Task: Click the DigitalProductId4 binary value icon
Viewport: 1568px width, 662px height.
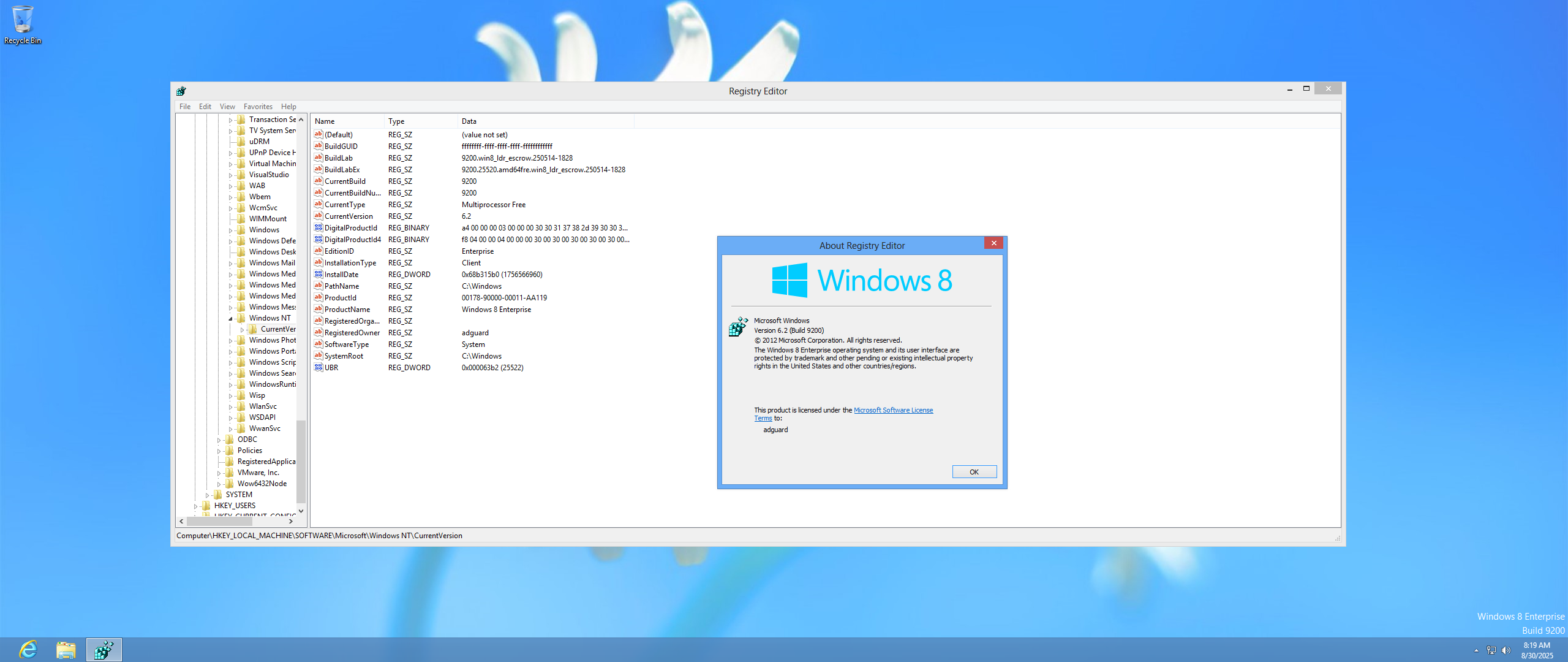Action: click(318, 239)
